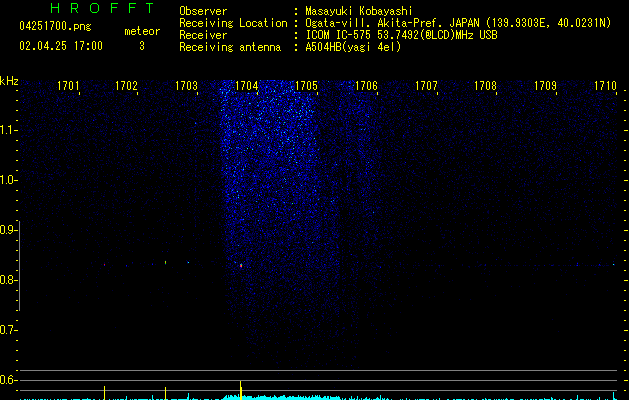The width and height of the screenshot is (629, 400).
Task: Click the meteor count value 3
Action: (x=142, y=46)
